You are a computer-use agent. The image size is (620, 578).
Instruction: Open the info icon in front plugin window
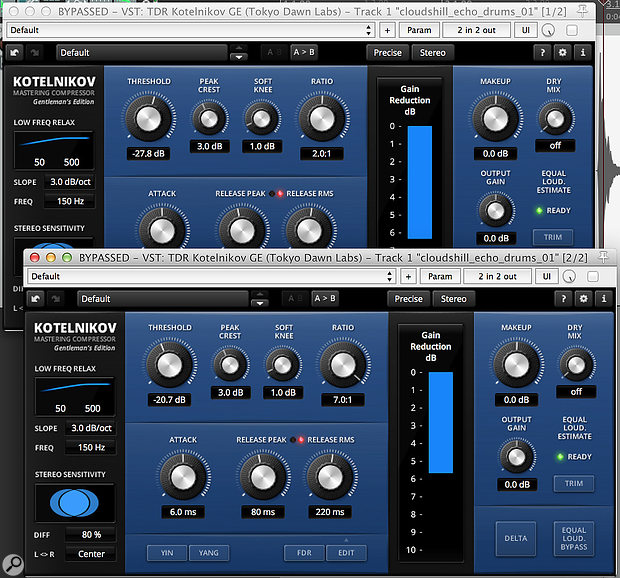pos(604,299)
